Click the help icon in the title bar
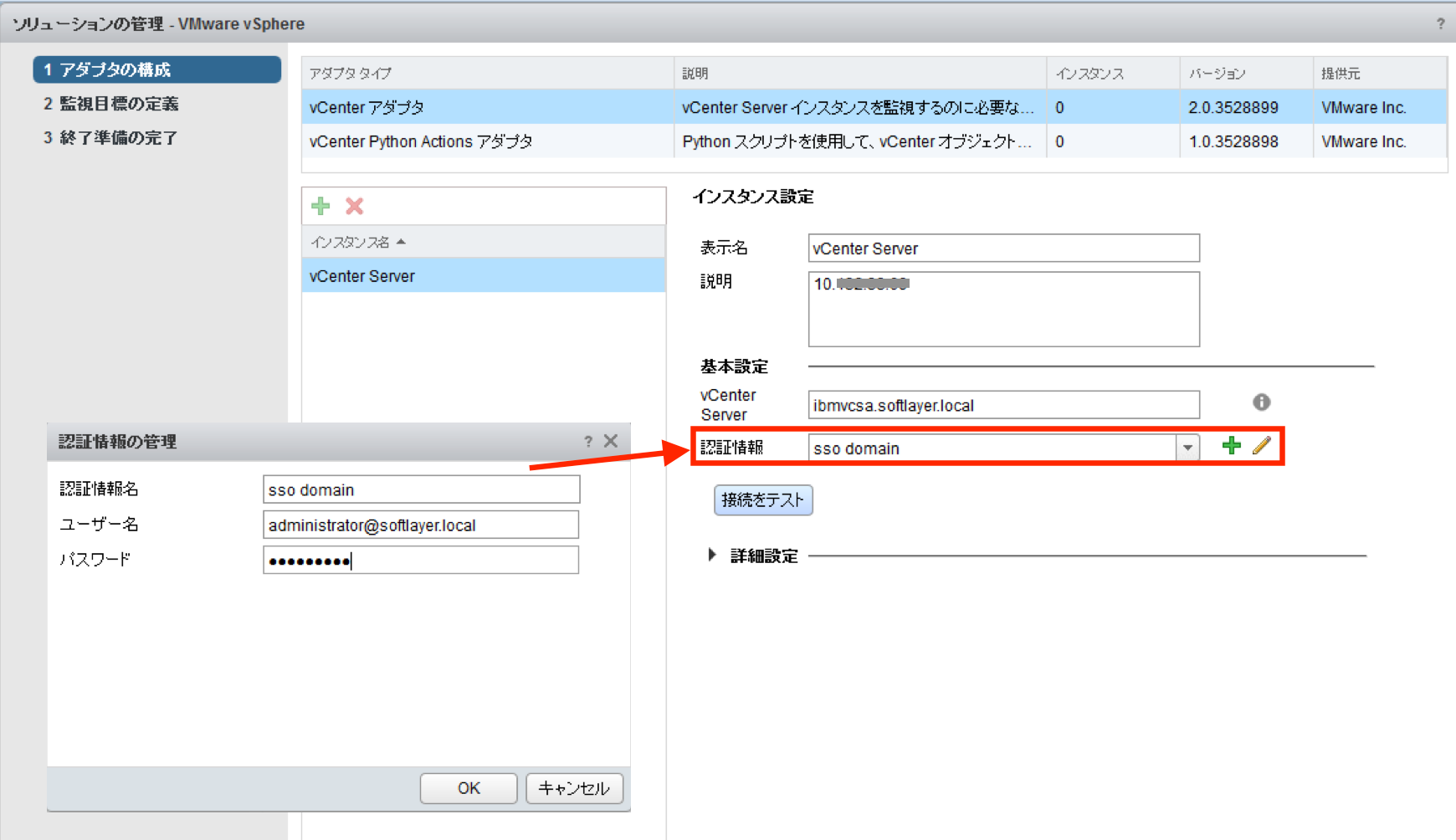The width and height of the screenshot is (1456, 840). [1439, 23]
